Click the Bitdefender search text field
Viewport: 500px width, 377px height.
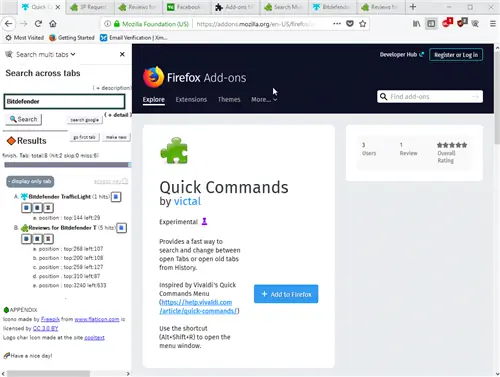pyautogui.click(x=64, y=101)
